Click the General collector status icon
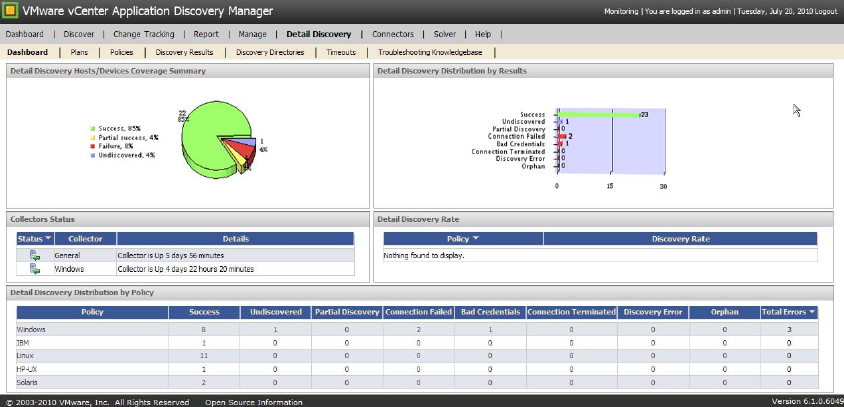844x407 pixels. 35,255
